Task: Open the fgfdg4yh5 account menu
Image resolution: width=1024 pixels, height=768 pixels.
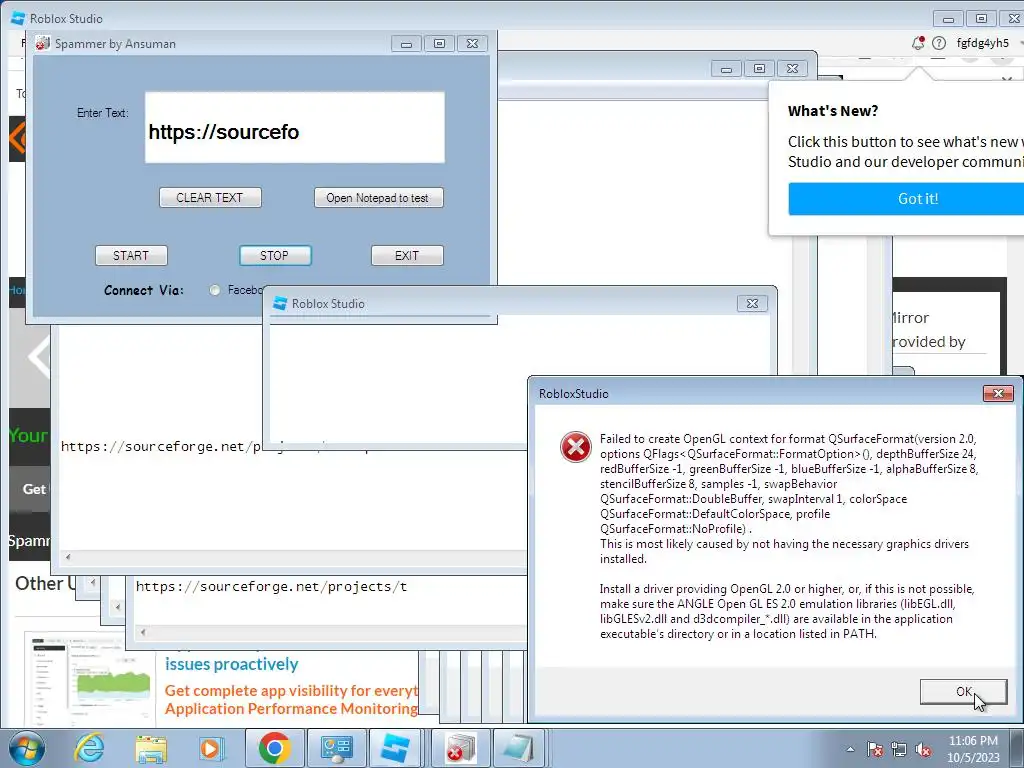Action: (984, 43)
